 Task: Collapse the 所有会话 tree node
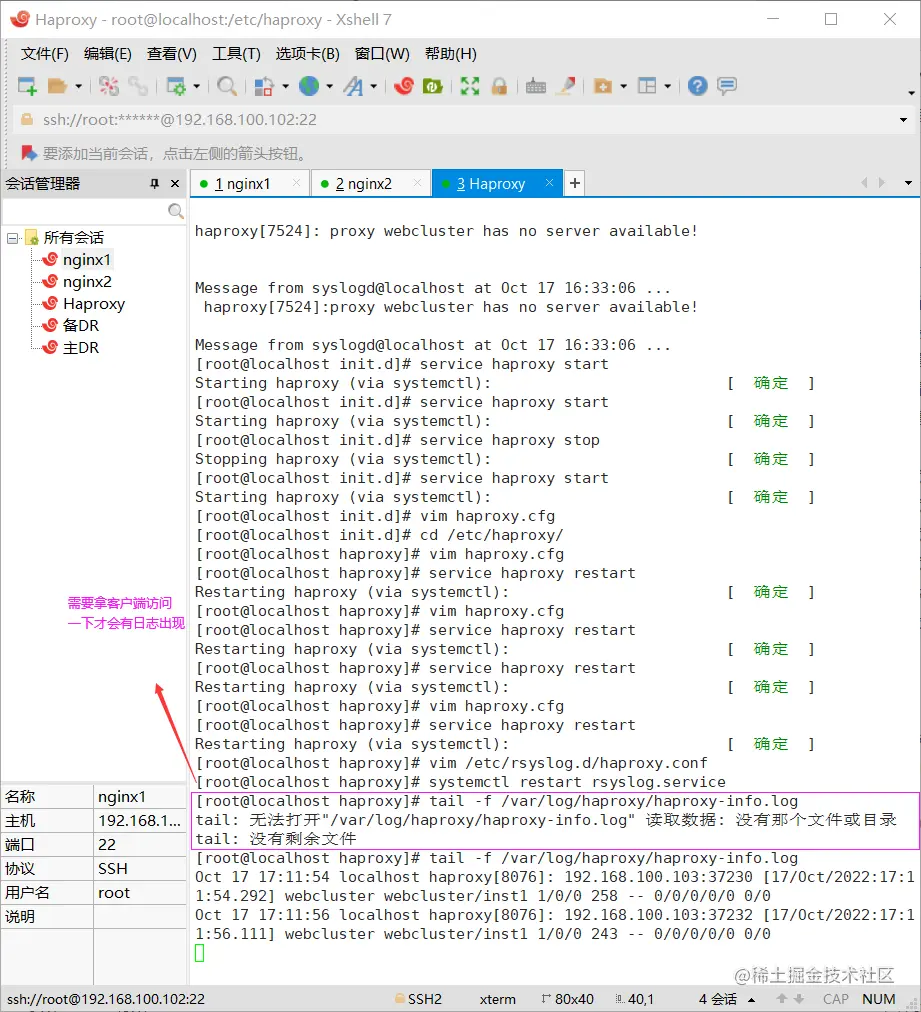pyautogui.click(x=12, y=238)
